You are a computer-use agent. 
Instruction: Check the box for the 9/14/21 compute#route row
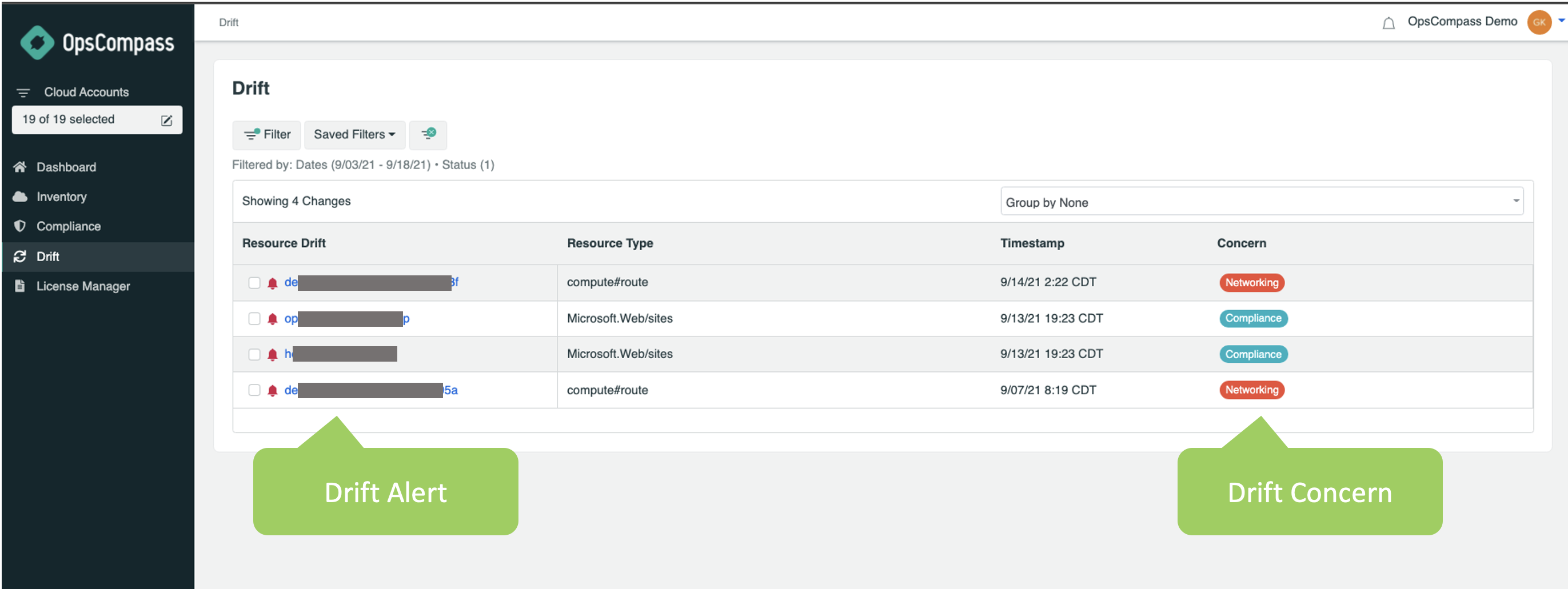[x=254, y=283]
